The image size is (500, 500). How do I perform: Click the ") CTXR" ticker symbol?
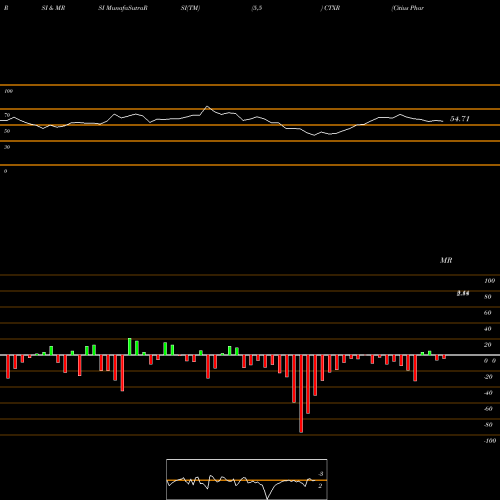pos(330,8)
